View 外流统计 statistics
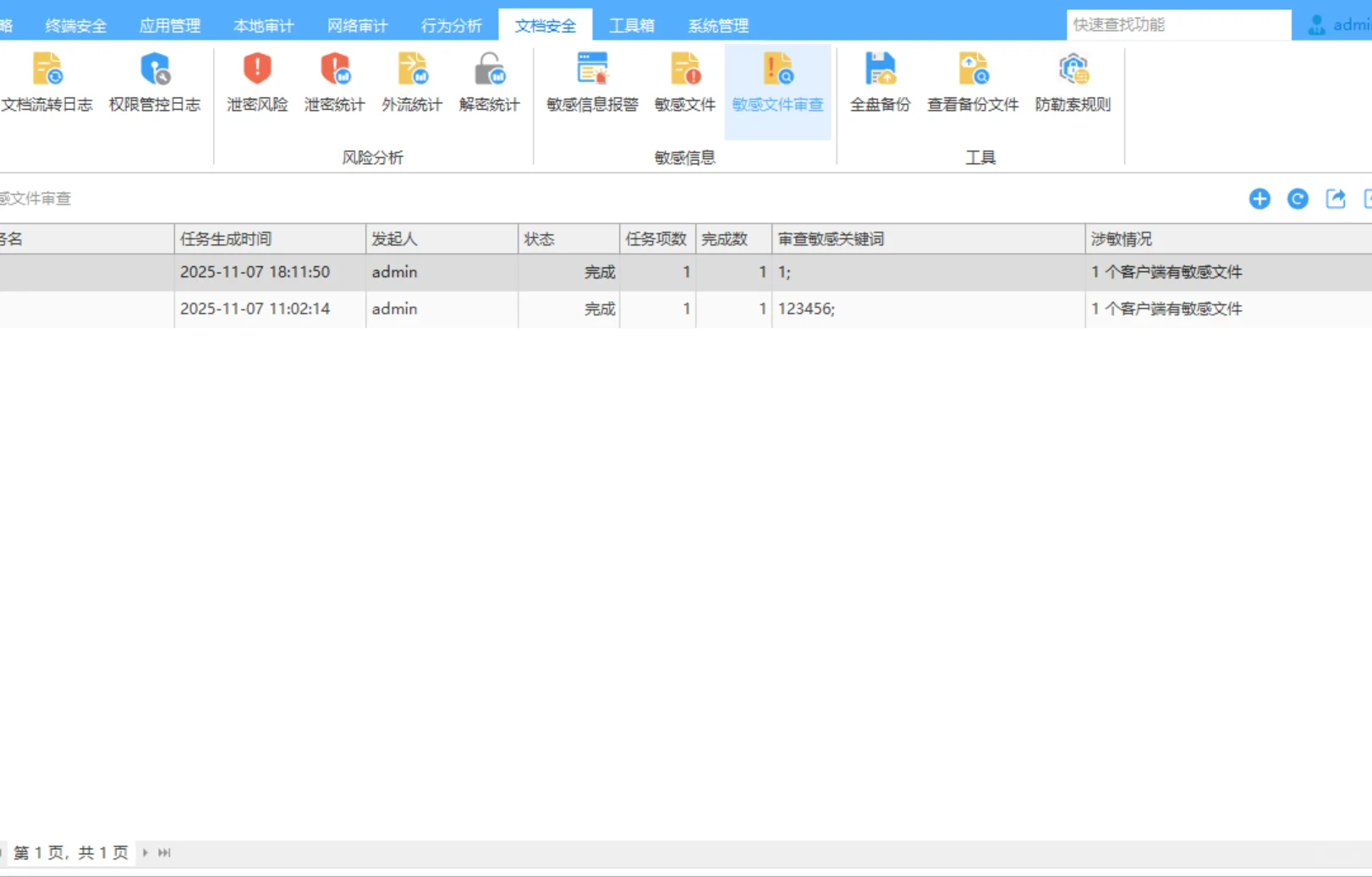Image resolution: width=1372 pixels, height=877 pixels. (x=412, y=80)
